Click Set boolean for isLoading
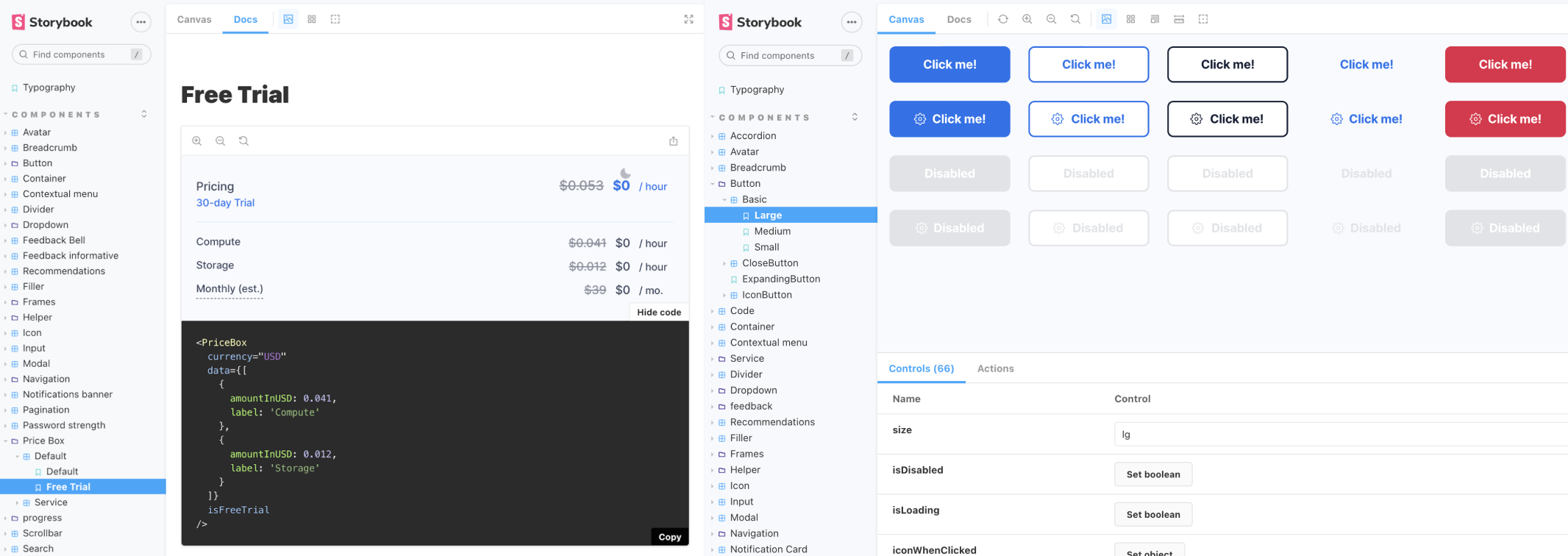The image size is (1568, 556). tap(1152, 515)
